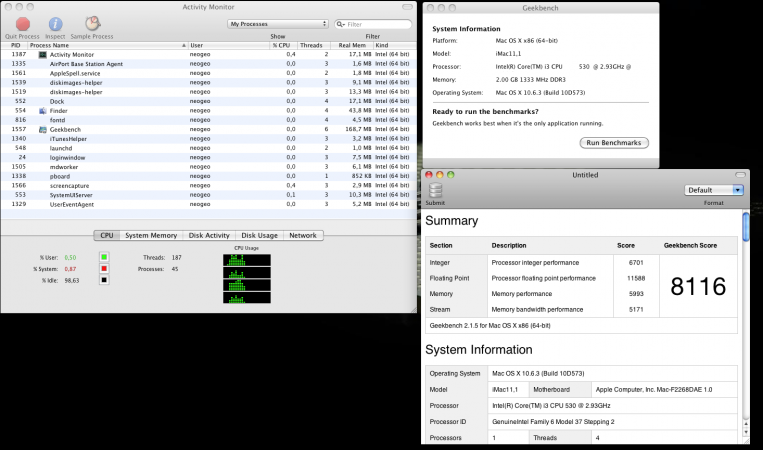Select the UserEventAgent process row
The height and width of the screenshot is (450, 763).
[x=208, y=204]
